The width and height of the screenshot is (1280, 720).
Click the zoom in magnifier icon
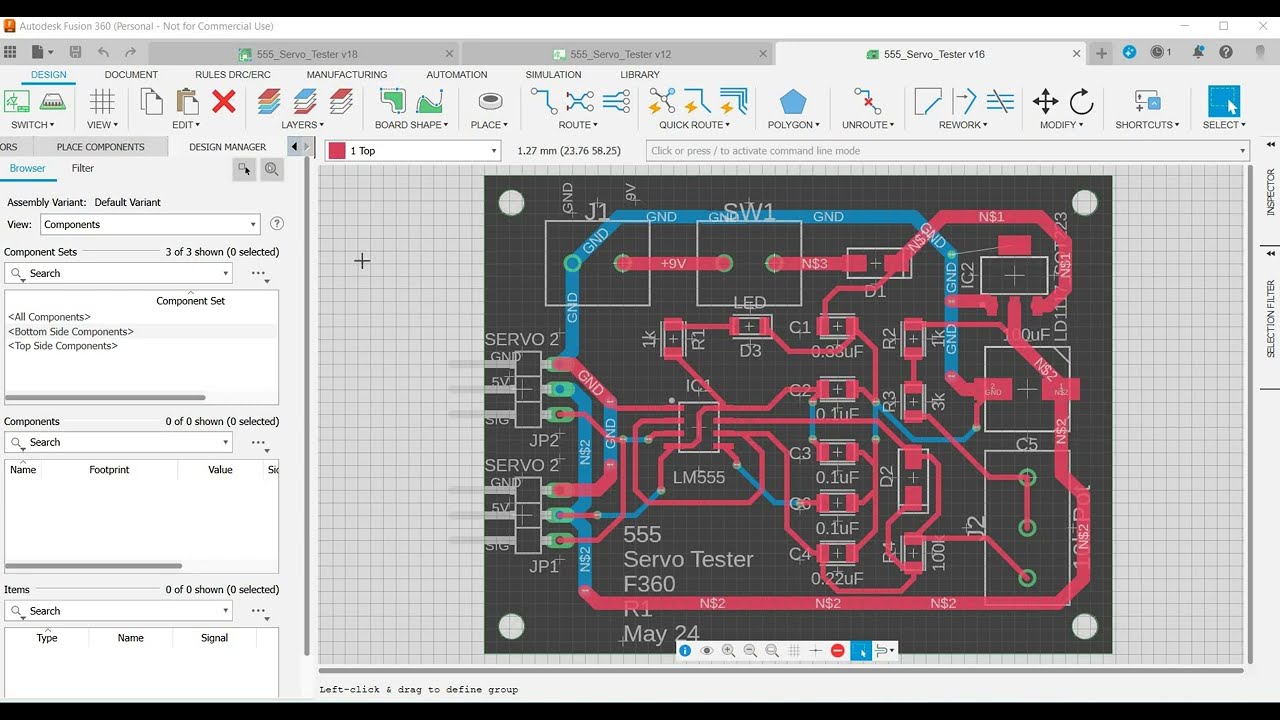728,650
